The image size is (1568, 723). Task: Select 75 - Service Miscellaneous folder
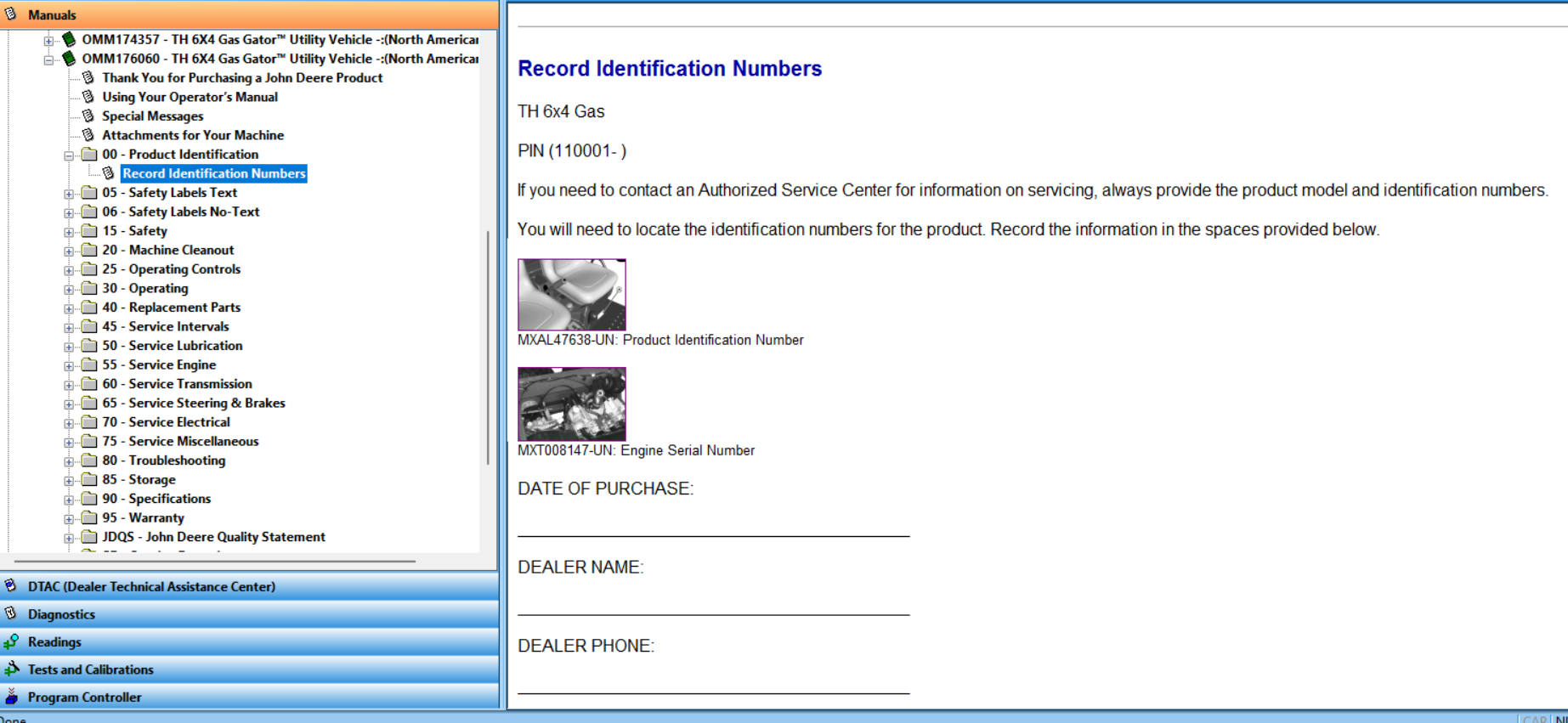pos(180,441)
